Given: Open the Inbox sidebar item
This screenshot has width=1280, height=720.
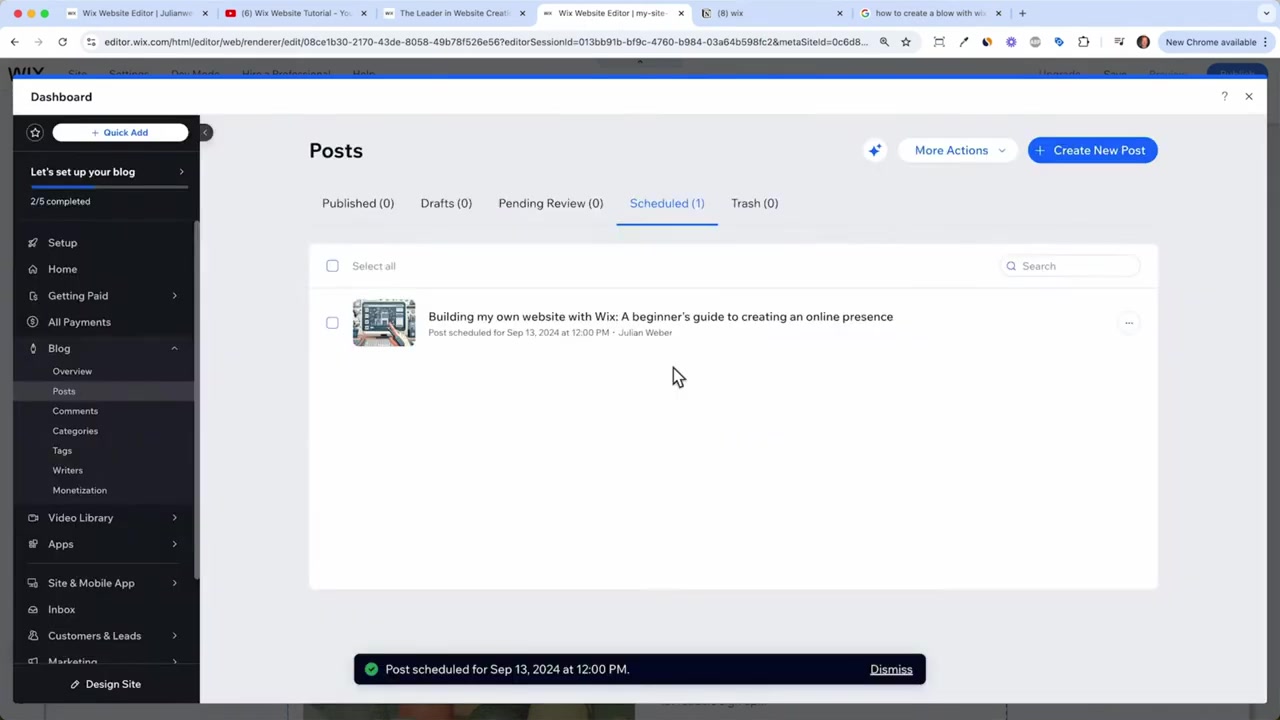Looking at the screenshot, I should click(x=61, y=610).
